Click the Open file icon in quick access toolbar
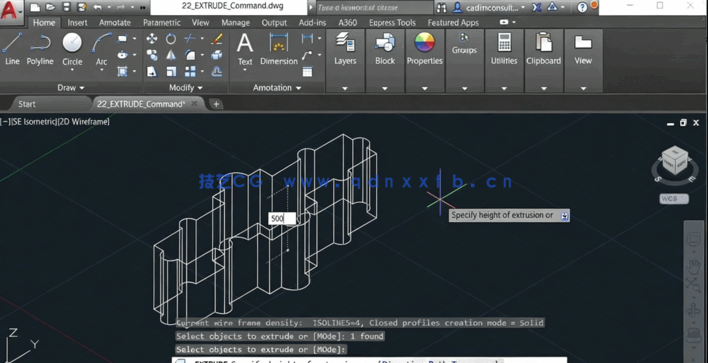 tap(50, 7)
